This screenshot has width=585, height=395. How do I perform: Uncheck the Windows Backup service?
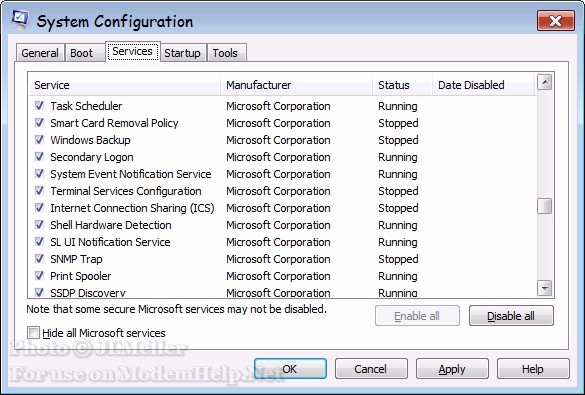point(39,140)
